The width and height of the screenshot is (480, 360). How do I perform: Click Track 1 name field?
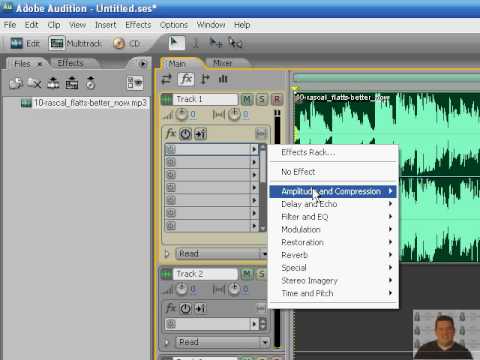[205, 99]
